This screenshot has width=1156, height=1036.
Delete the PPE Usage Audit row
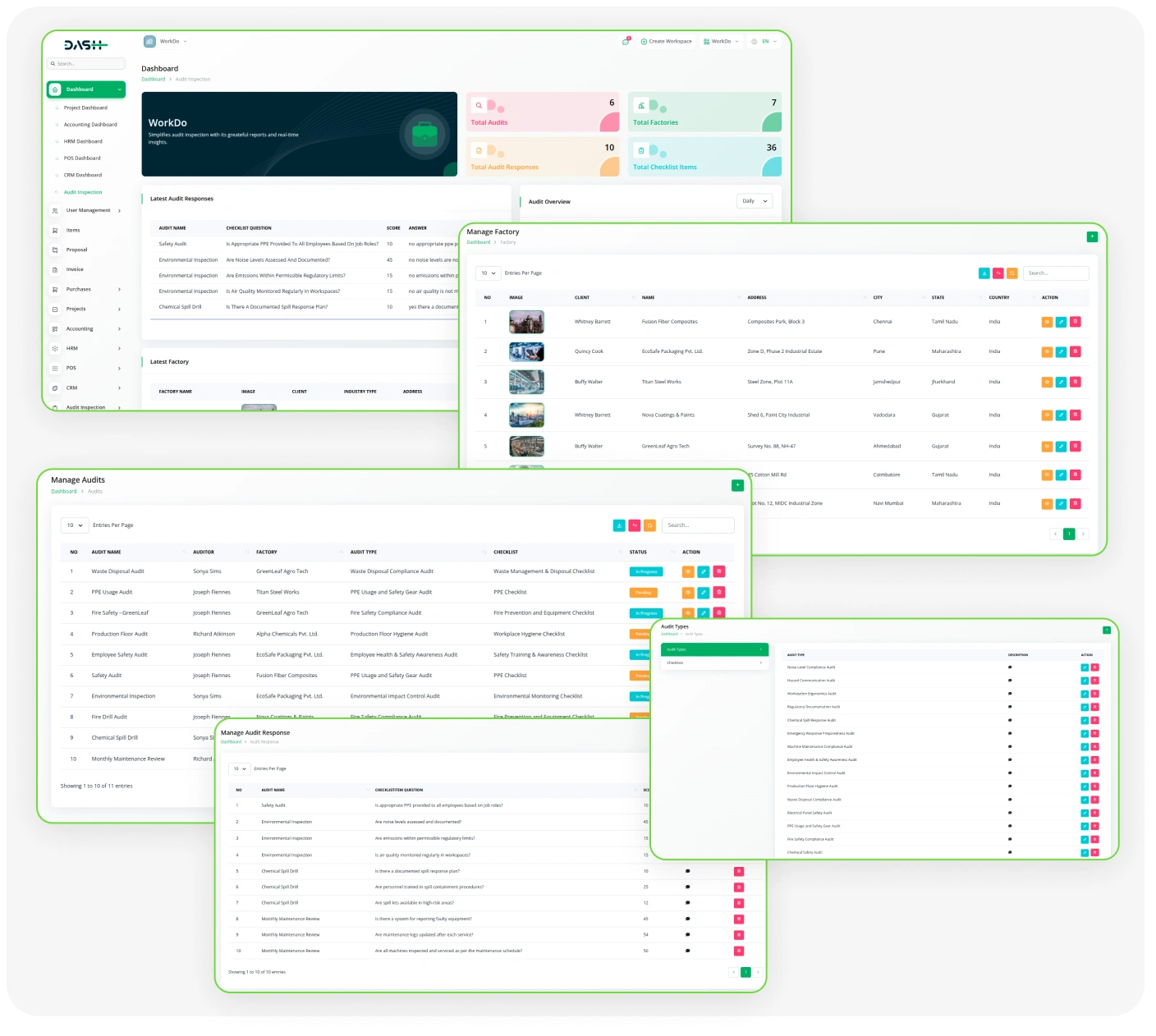[719, 592]
